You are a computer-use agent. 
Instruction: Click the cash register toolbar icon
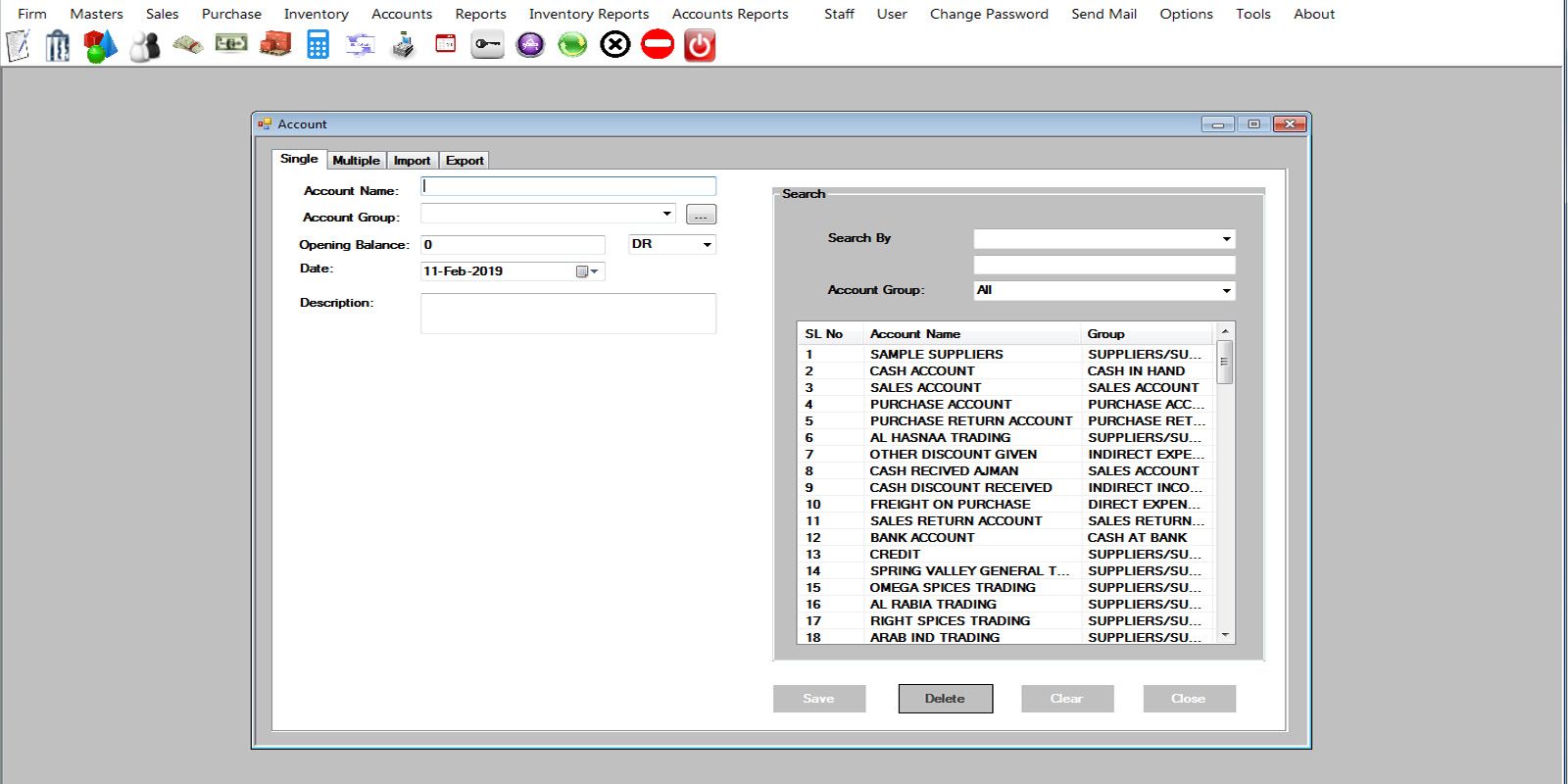pyautogui.click(x=403, y=45)
